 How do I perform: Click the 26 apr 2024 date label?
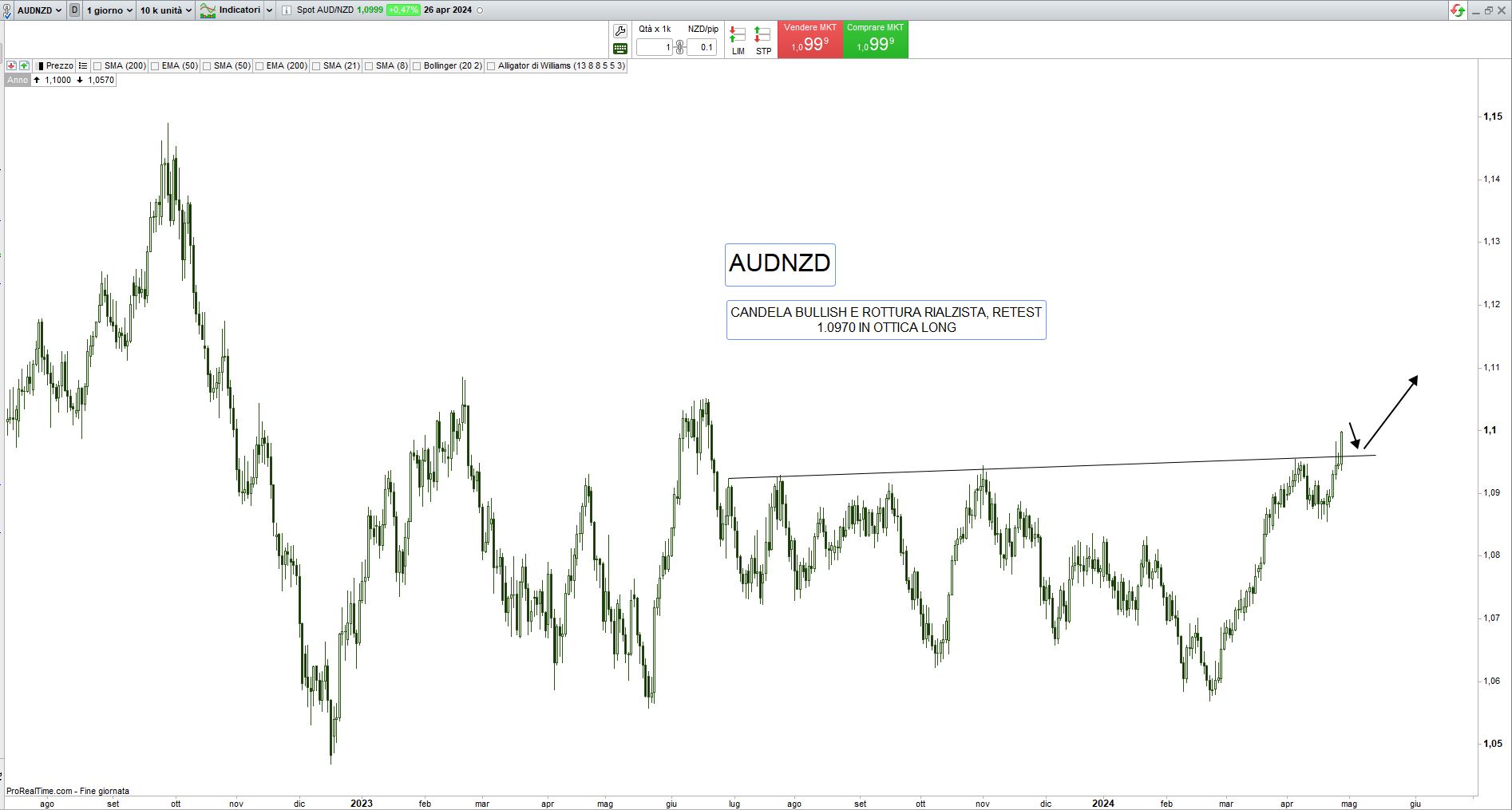point(448,10)
